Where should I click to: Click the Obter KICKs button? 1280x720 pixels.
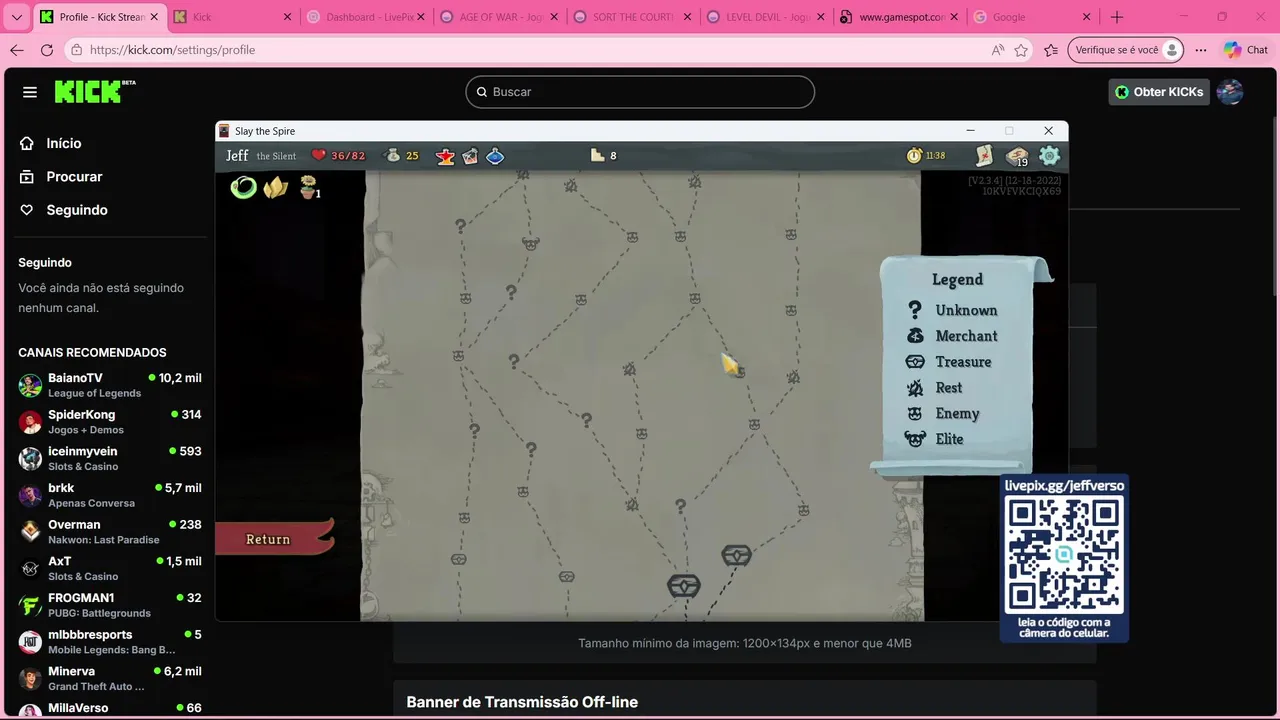1160,92
